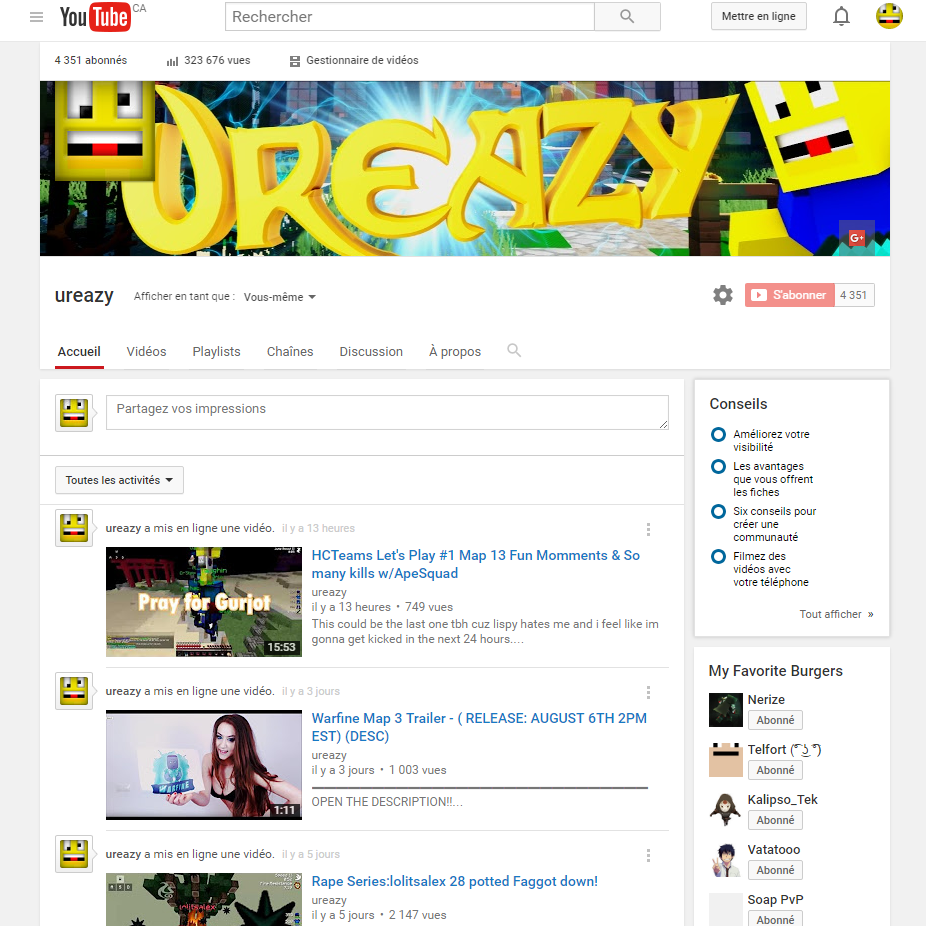This screenshot has width=926, height=926.
Task: Click Vatatooo channel avatar
Action: 726,860
